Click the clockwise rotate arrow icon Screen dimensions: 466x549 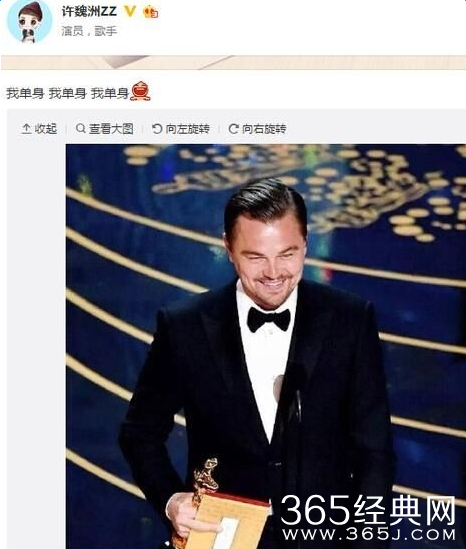coord(233,128)
